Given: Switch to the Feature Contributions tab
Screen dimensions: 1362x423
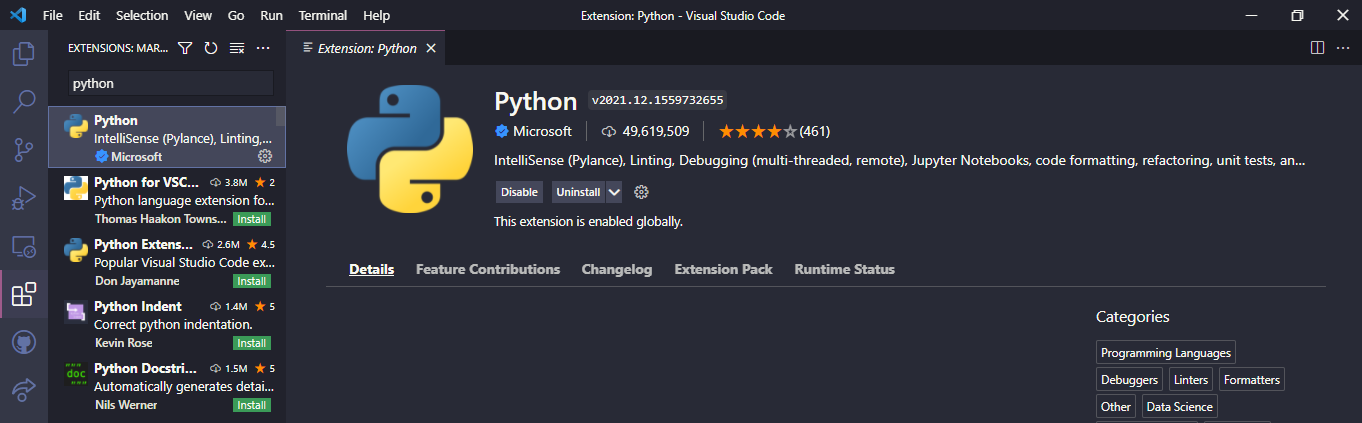Looking at the screenshot, I should click(488, 269).
